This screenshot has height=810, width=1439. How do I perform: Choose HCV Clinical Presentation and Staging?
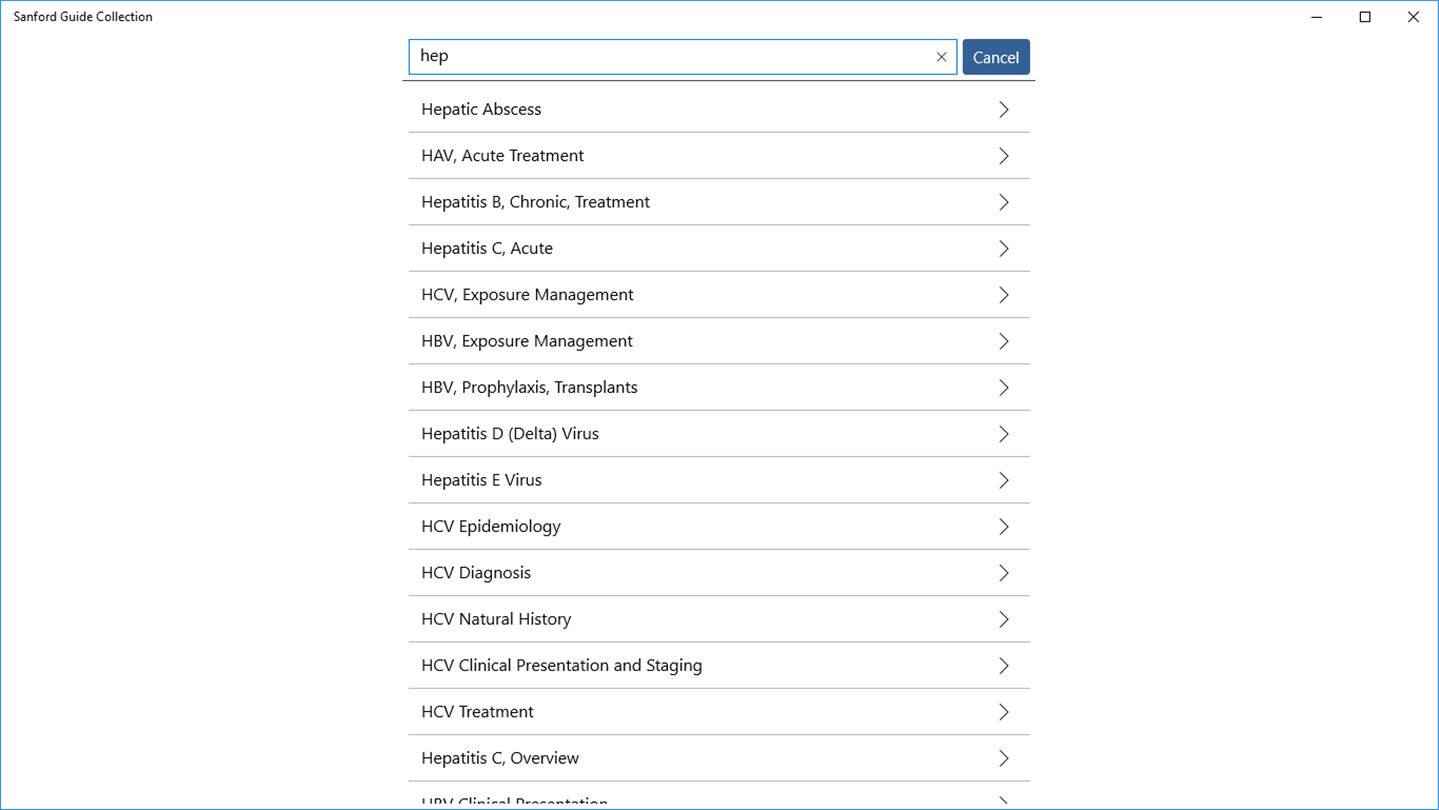(561, 665)
